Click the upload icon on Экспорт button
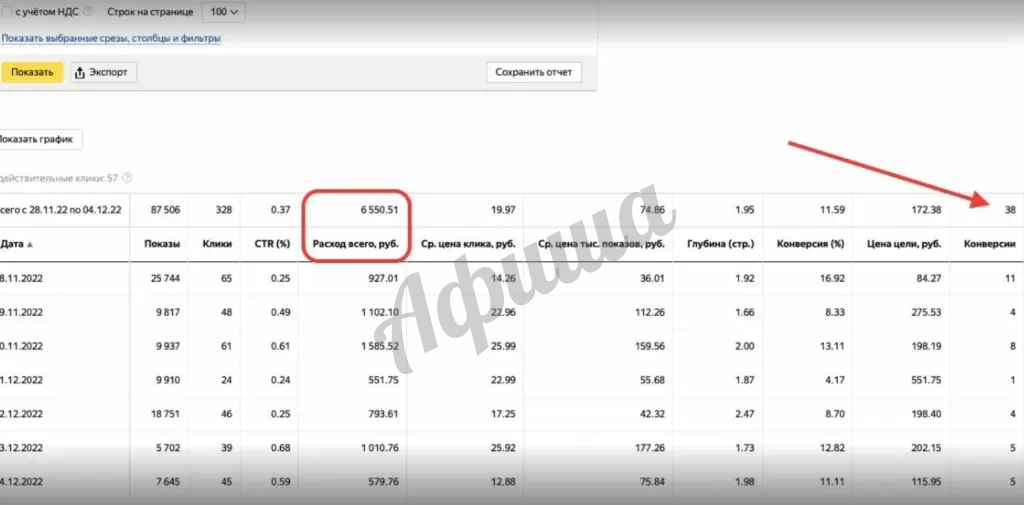The height and width of the screenshot is (505, 1024). [x=80, y=73]
